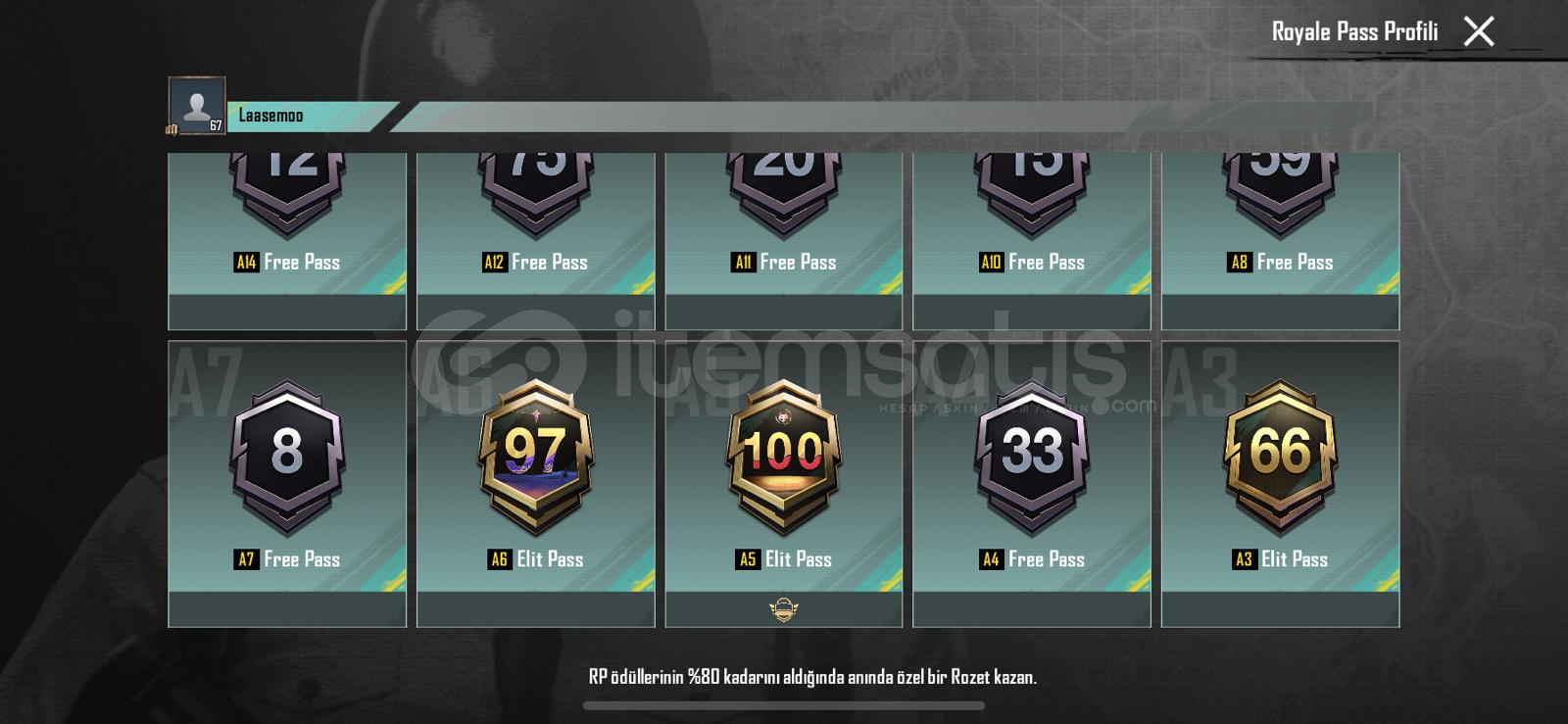Choose the A4 Free Pass badge 33
Screen dimensions: 1568x724
(1032, 457)
